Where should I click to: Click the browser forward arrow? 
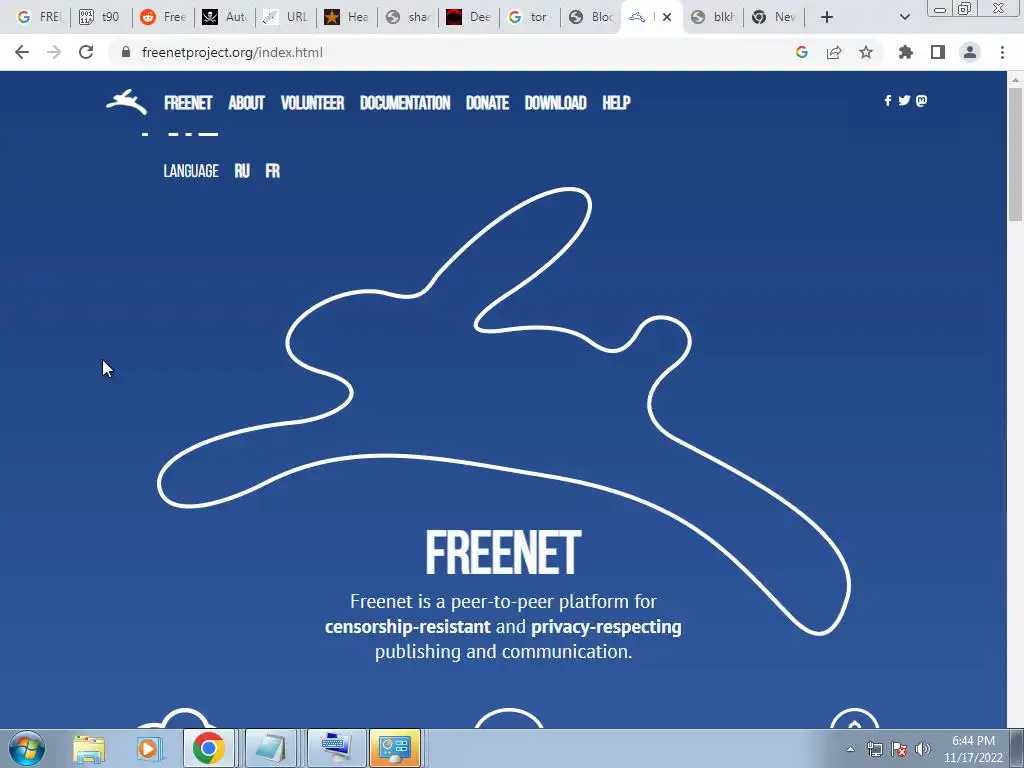tap(54, 52)
